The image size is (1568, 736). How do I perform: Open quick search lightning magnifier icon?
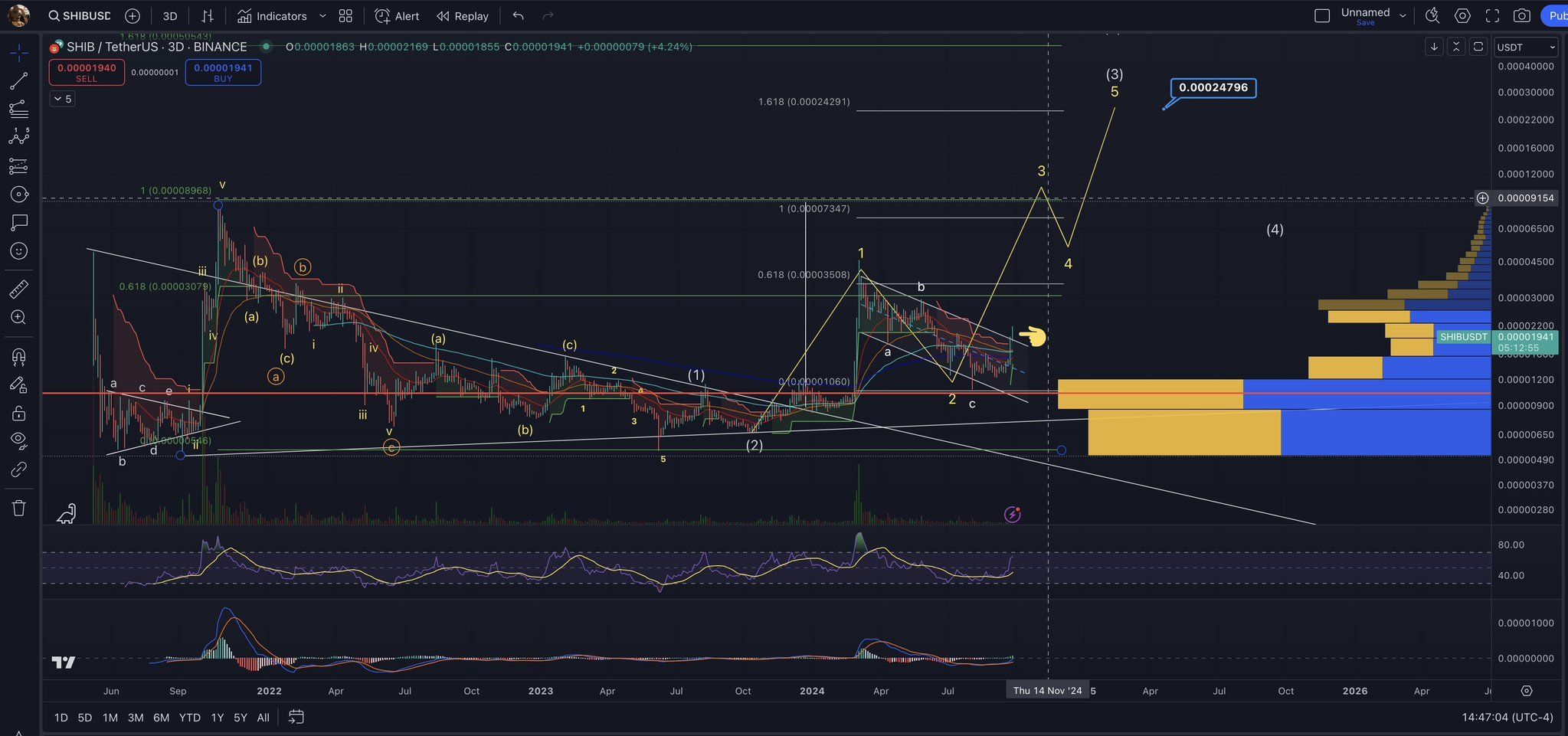click(1432, 16)
